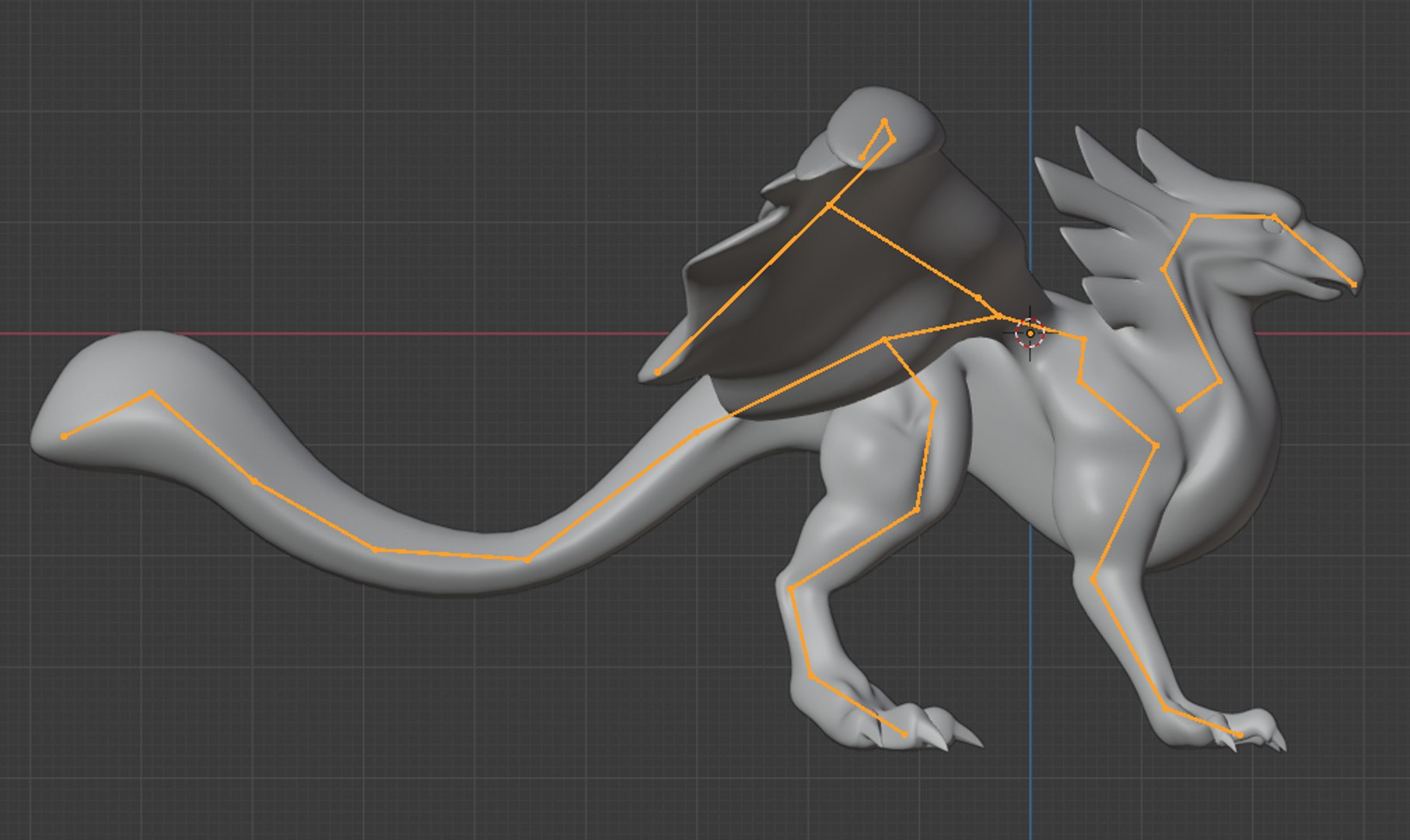1410x840 pixels.
Task: Select the neck bend bone joint
Action: (1163, 270)
